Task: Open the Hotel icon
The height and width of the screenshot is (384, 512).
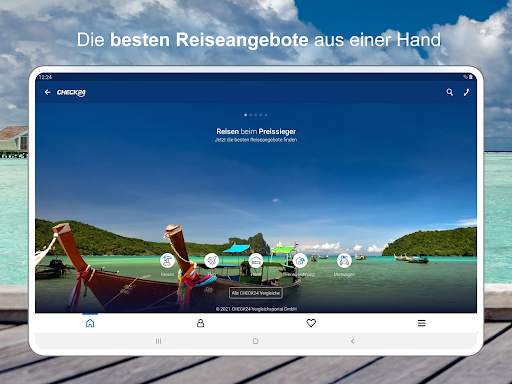Action: 256,260
